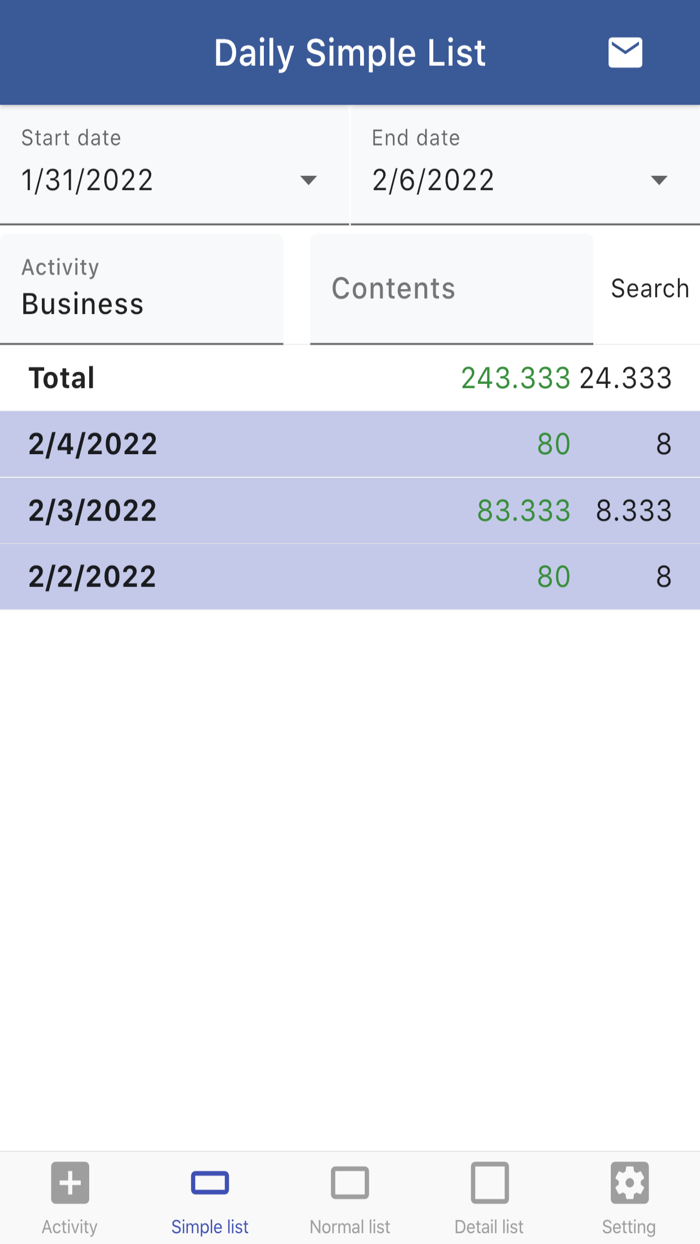Expand the End date dropdown arrow
This screenshot has height=1244, width=700.
(x=658, y=181)
